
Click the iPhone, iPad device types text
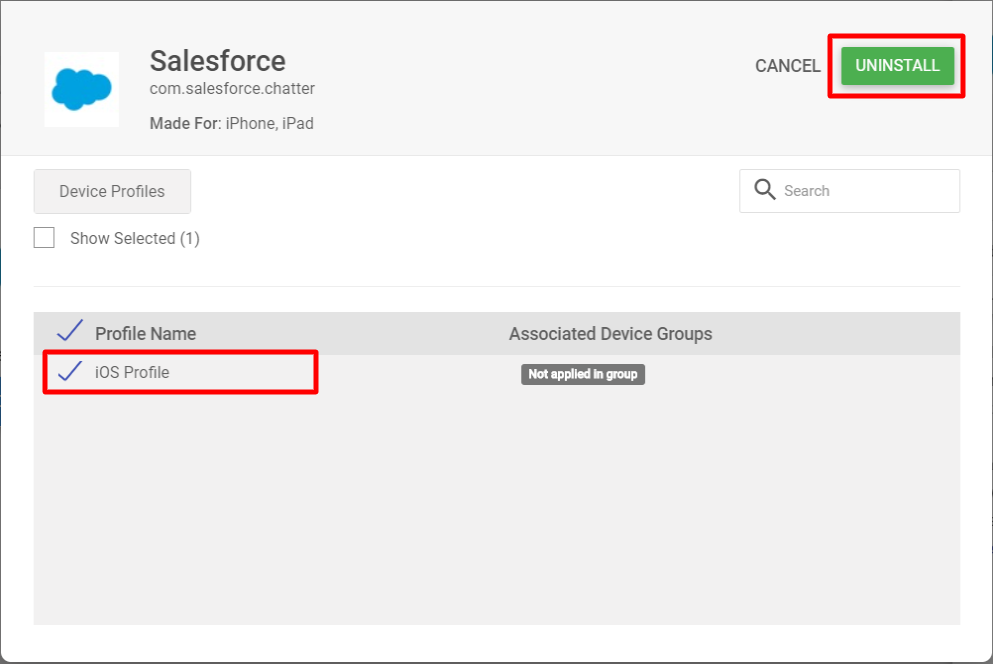pos(270,123)
